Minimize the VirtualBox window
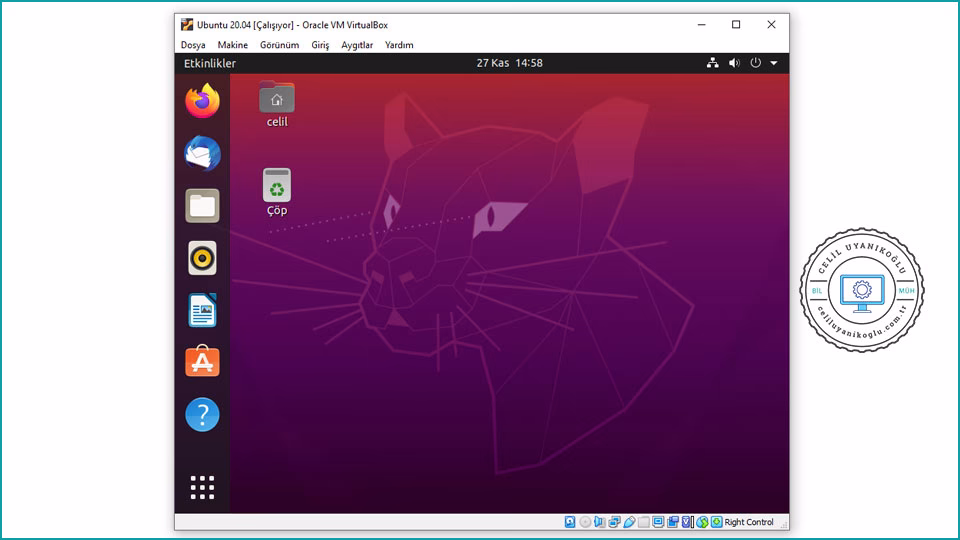The height and width of the screenshot is (540, 960). click(x=702, y=24)
